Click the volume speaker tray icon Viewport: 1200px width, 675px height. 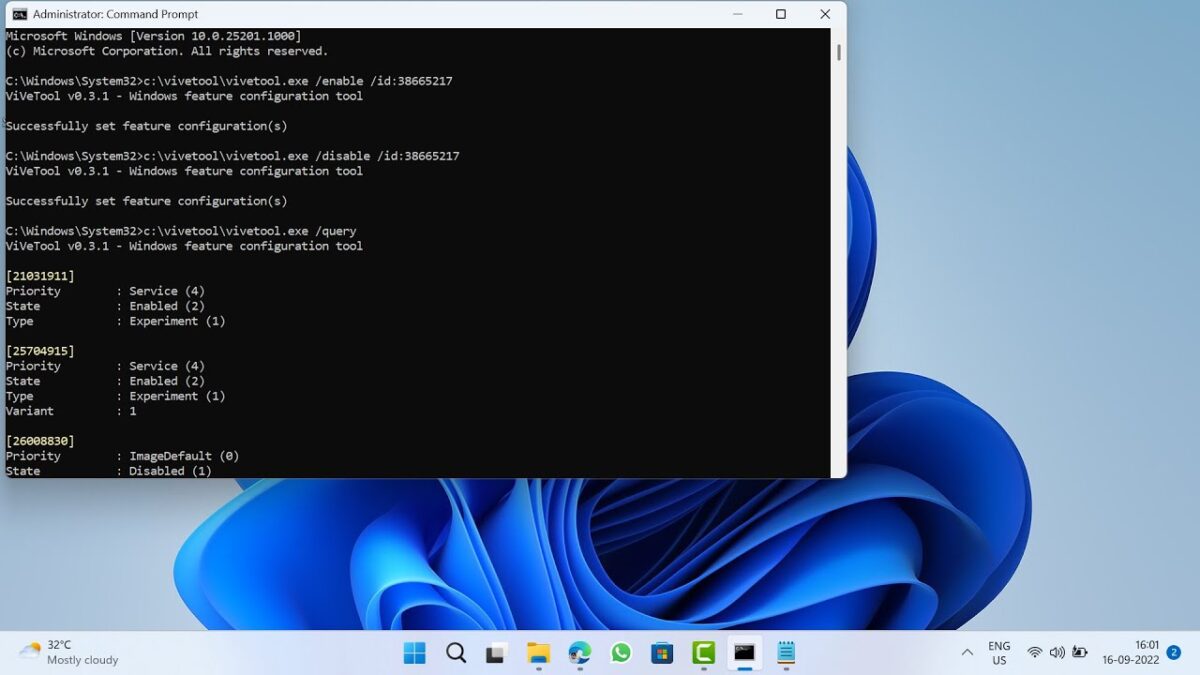1057,653
